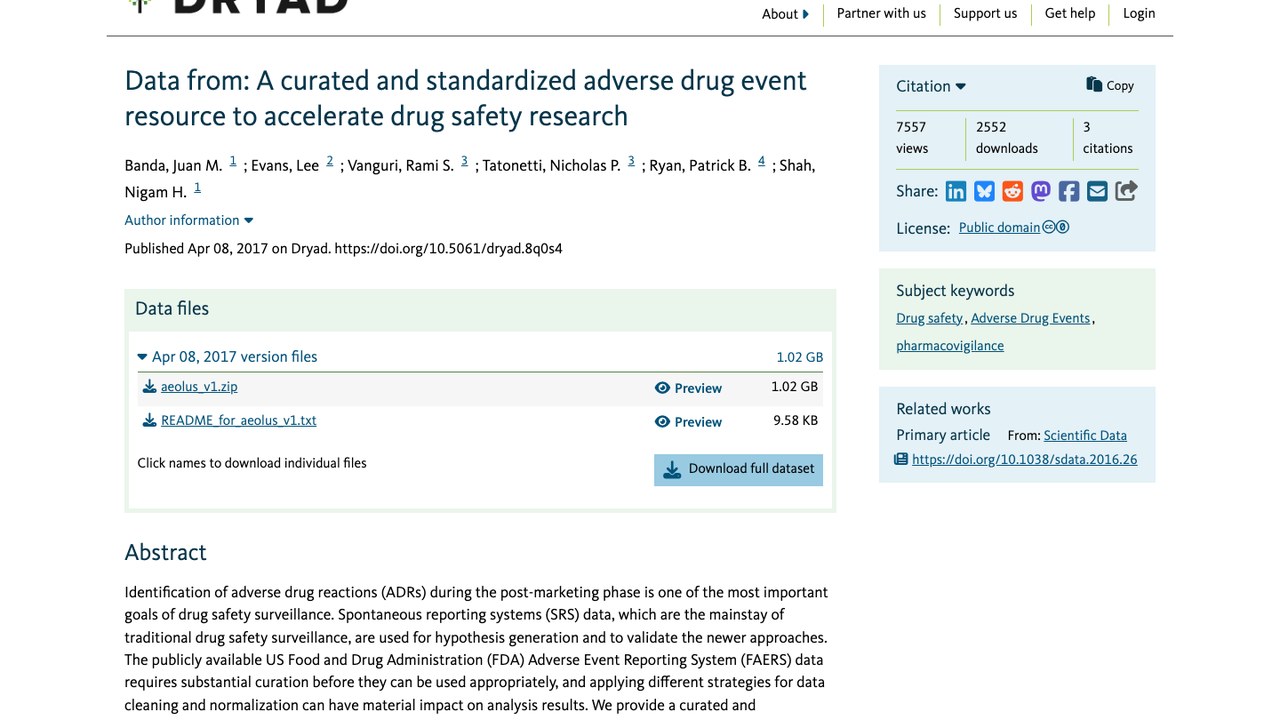Viewport: 1280px width, 720px height.
Task: Click the 9.58 KB file size
Action: pos(795,421)
